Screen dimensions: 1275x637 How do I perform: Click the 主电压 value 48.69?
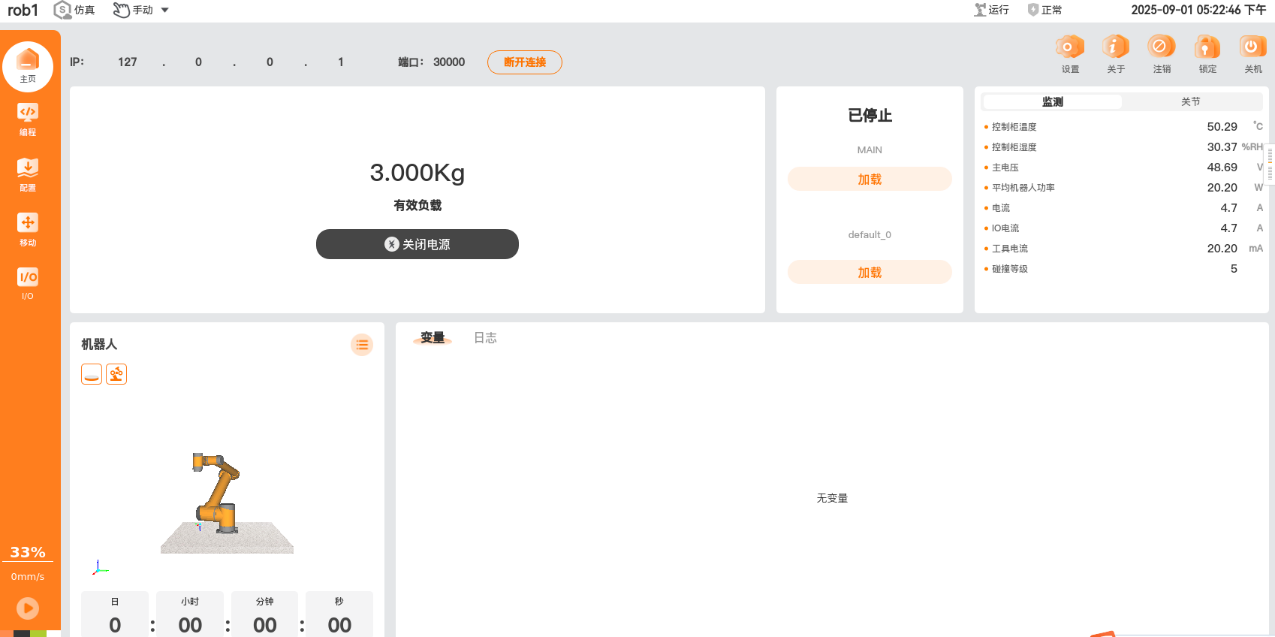(1222, 167)
